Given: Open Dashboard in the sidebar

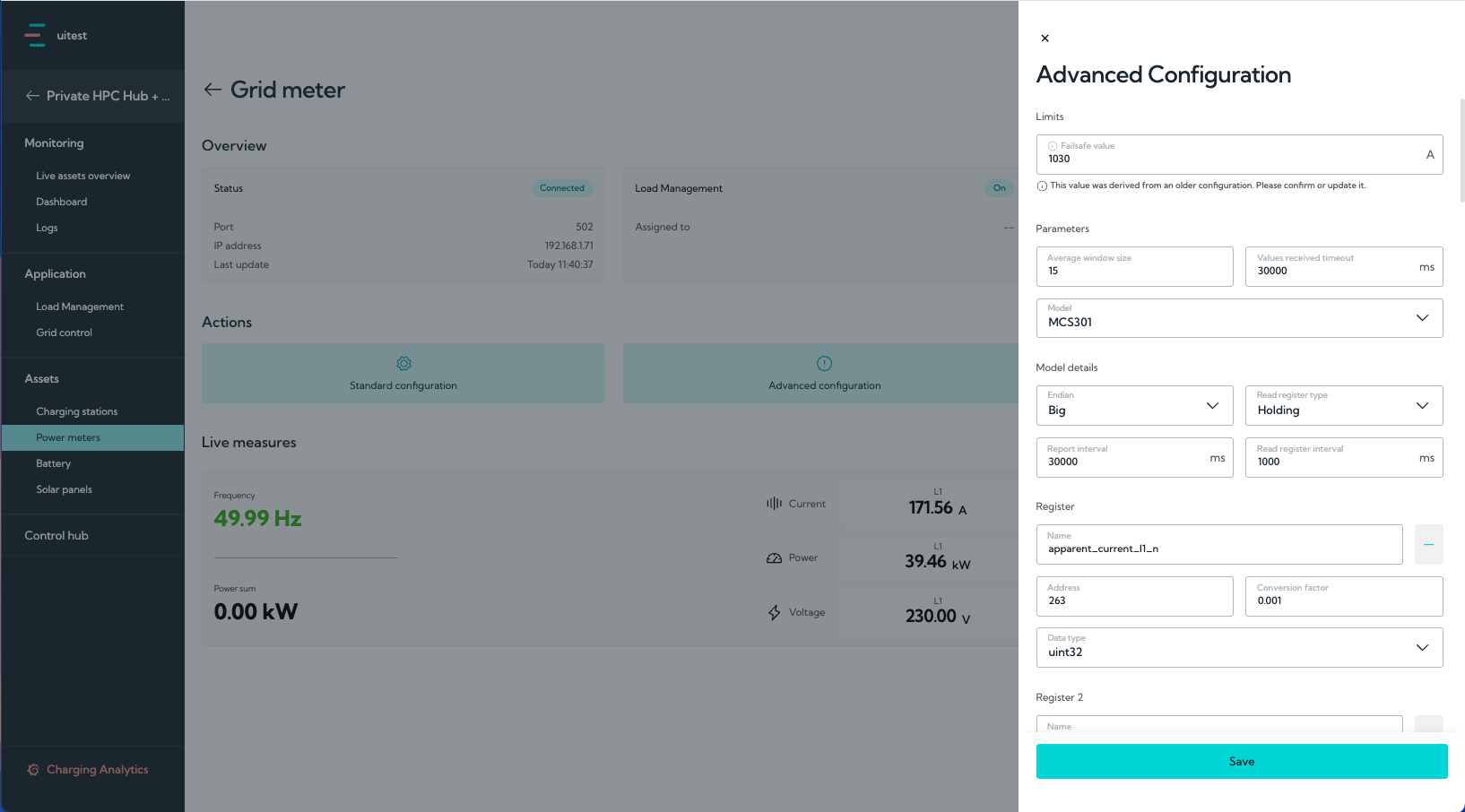Looking at the screenshot, I should pyautogui.click(x=61, y=202).
